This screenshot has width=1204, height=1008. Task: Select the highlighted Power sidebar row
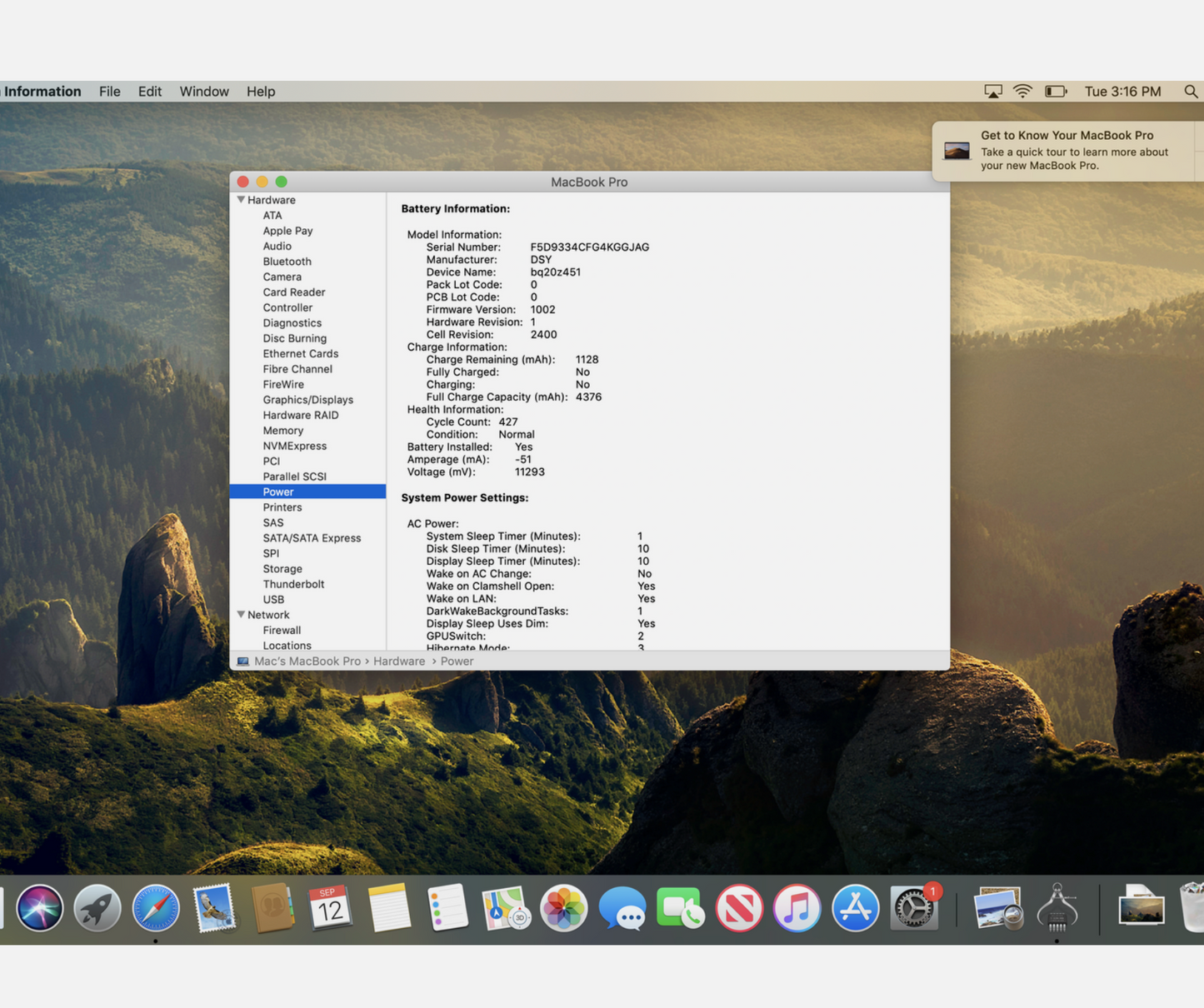[307, 492]
